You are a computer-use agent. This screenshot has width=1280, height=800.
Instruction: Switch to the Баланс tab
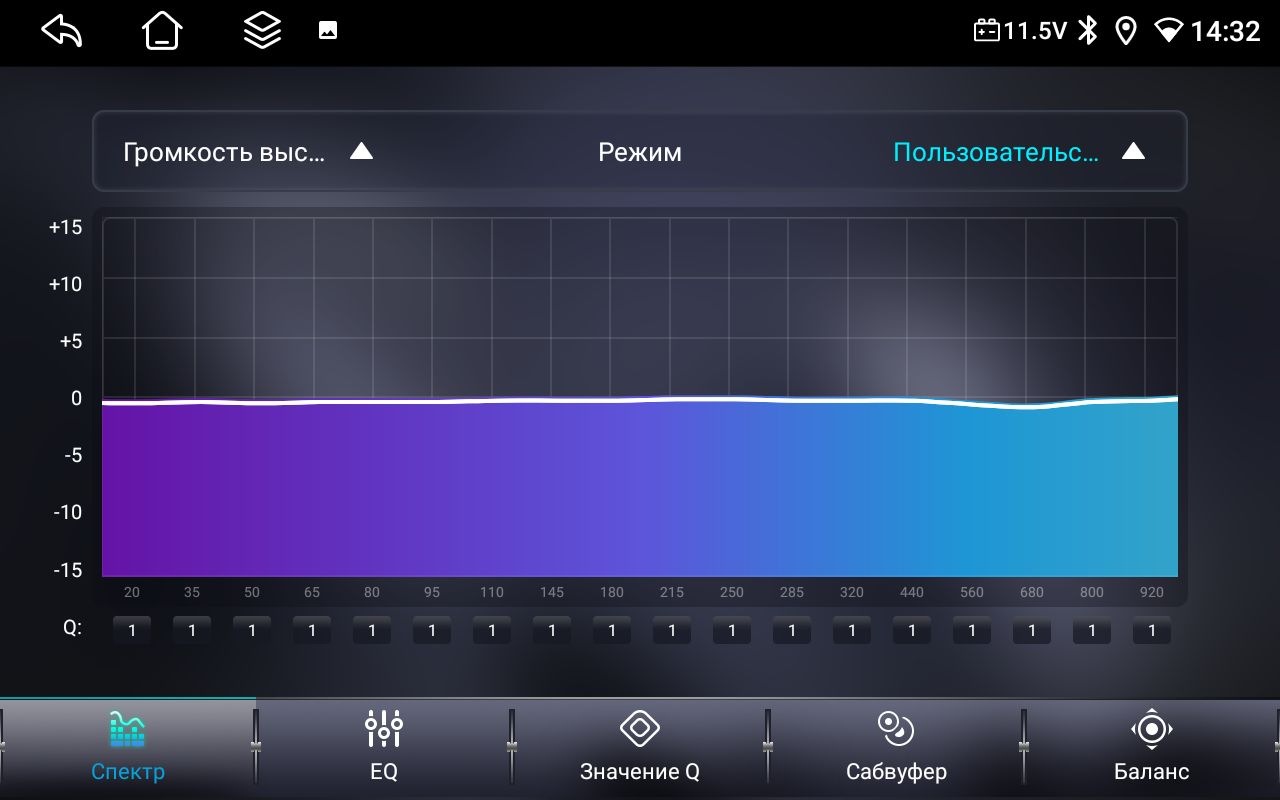coord(1152,746)
